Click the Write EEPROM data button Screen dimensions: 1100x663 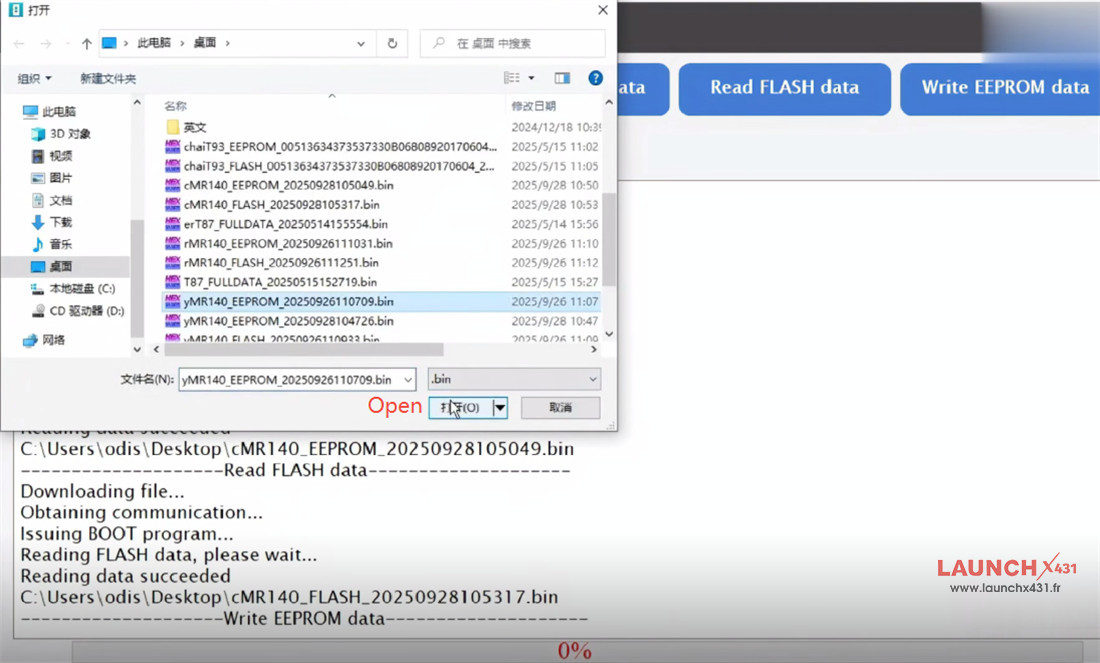click(x=1004, y=88)
